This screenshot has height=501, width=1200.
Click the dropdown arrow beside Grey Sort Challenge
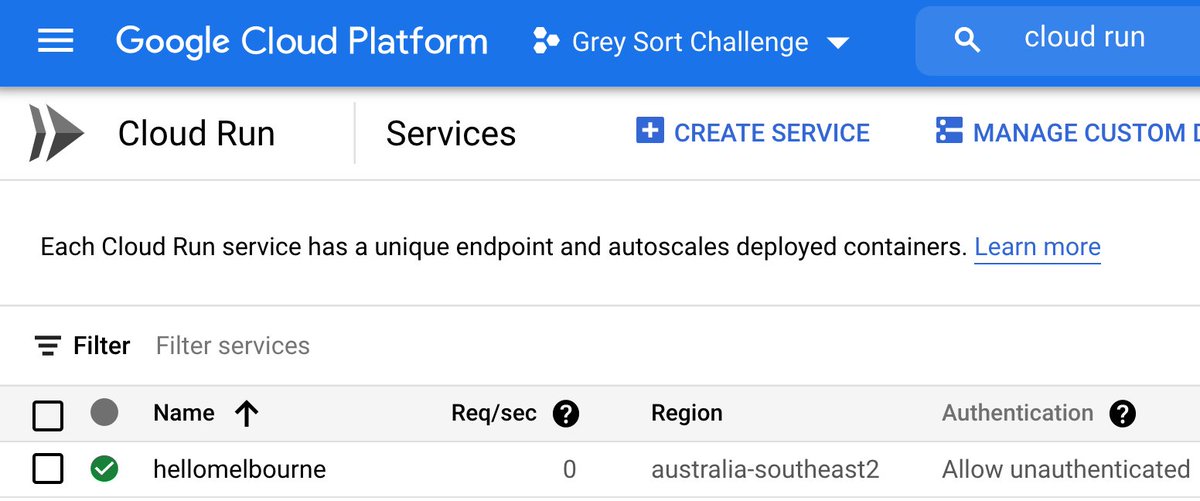click(838, 44)
